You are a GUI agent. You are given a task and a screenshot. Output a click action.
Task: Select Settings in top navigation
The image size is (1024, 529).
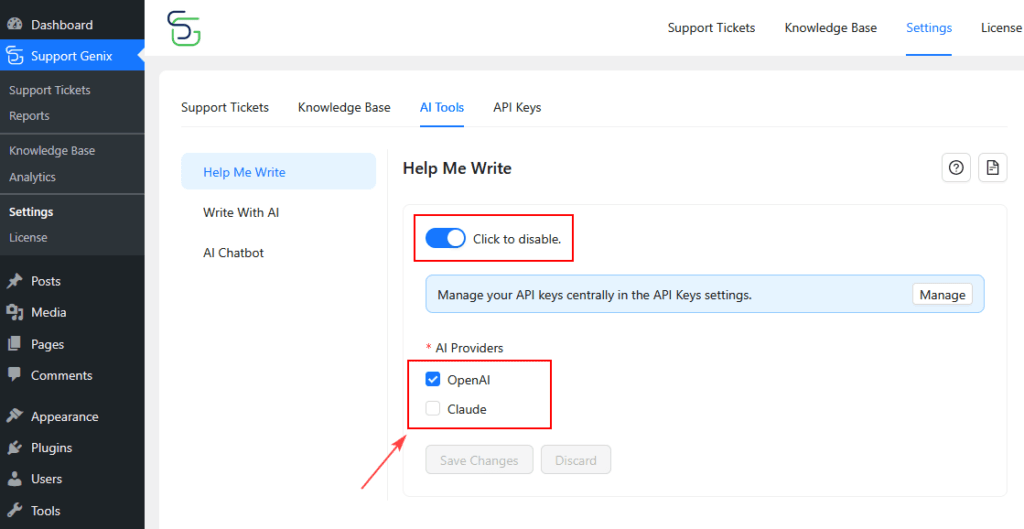[x=929, y=28]
